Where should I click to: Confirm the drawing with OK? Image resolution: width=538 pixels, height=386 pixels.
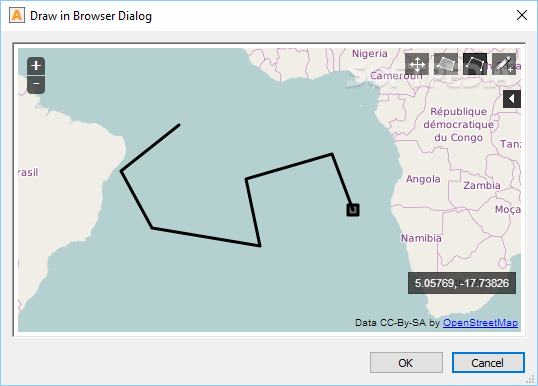[406, 363]
